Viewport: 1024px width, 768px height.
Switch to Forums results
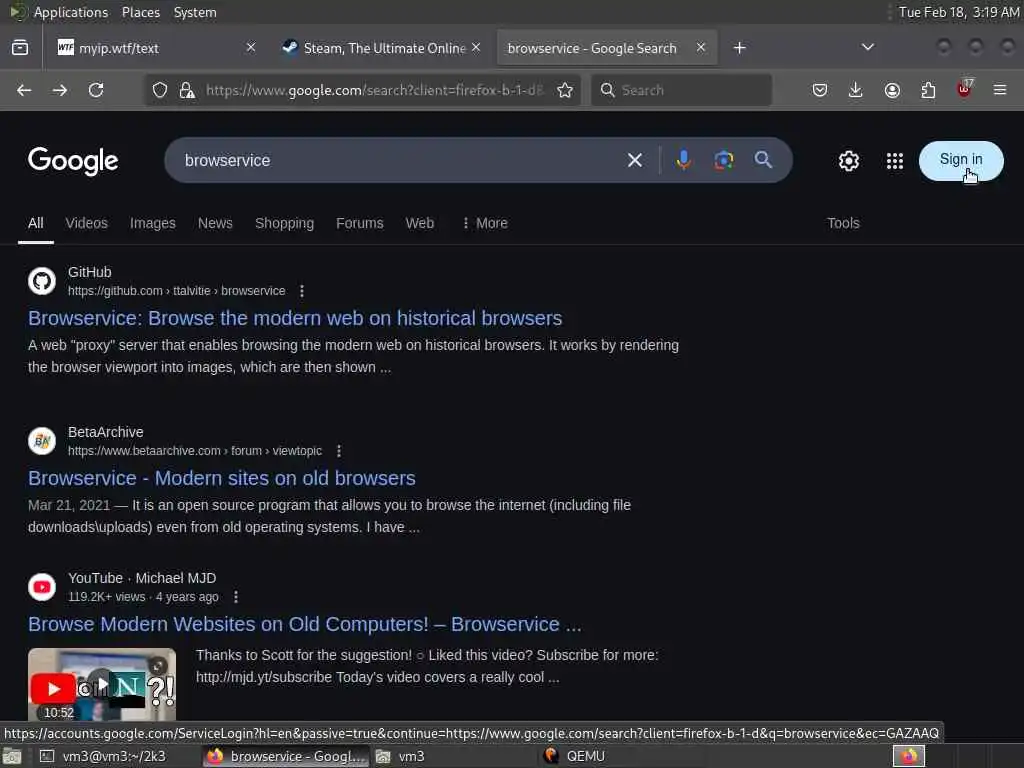click(360, 223)
